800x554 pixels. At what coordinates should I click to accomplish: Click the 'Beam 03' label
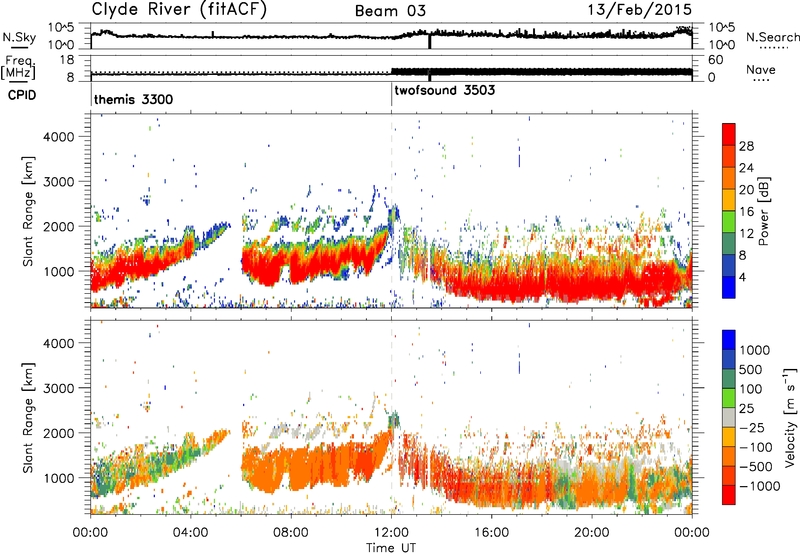390,11
